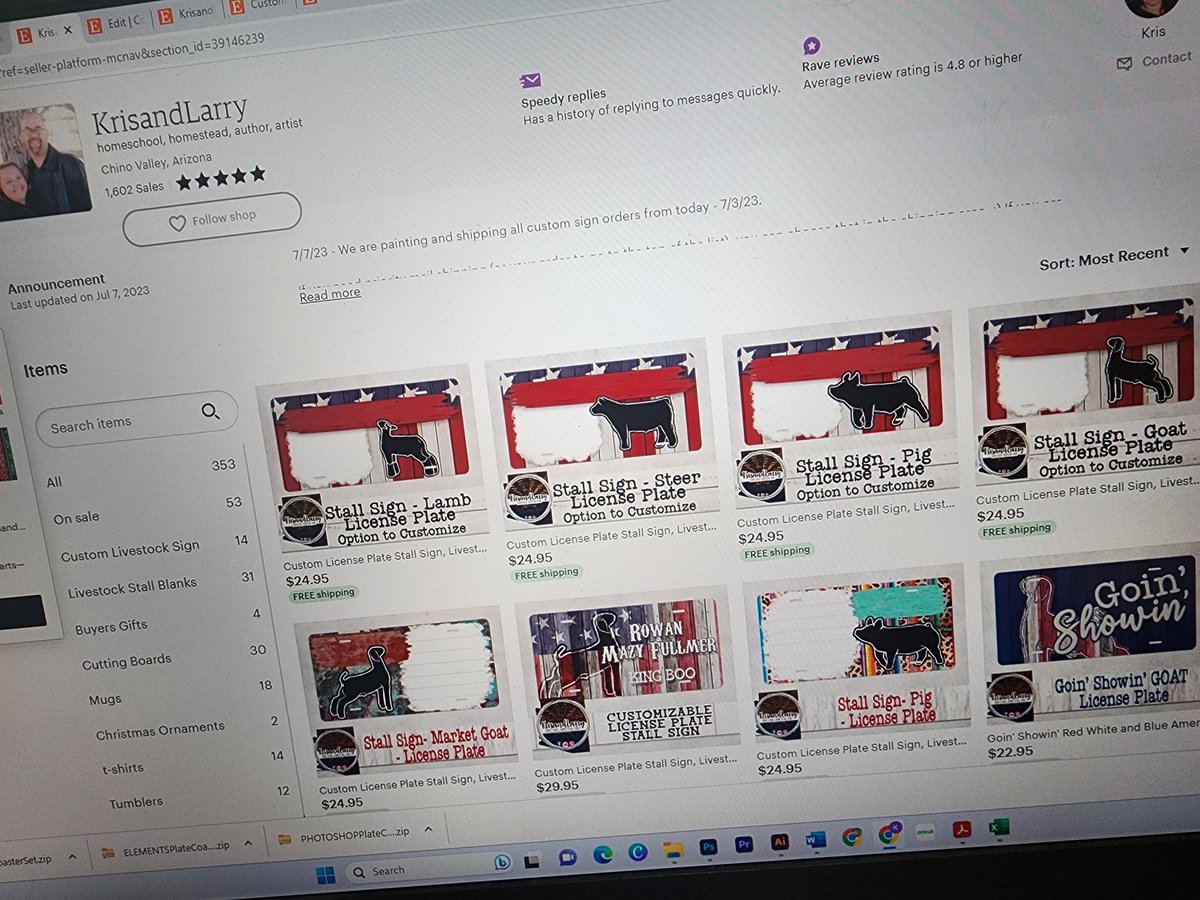Click the KrisandLarry shop name
Viewport: 1200px width, 900px height.
click(168, 115)
